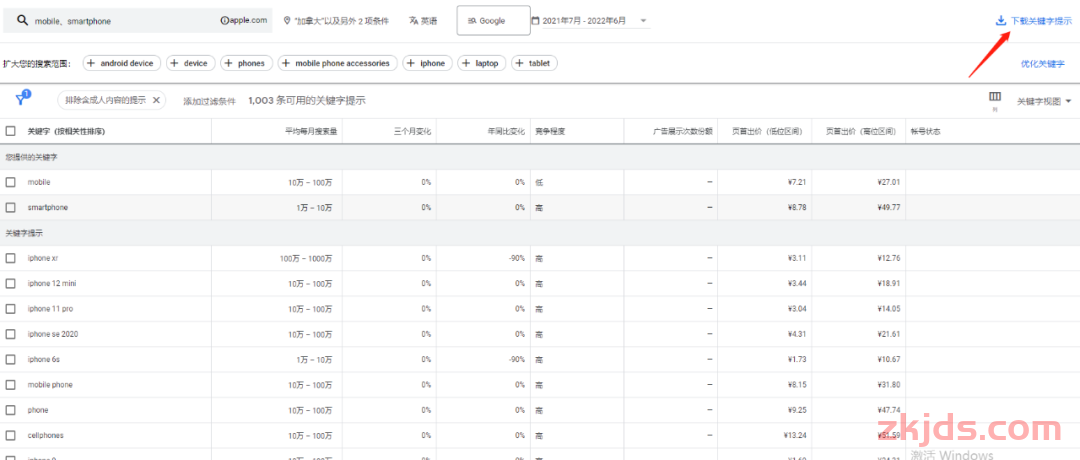Click the 'iphone xr' keyword text

coord(43,258)
